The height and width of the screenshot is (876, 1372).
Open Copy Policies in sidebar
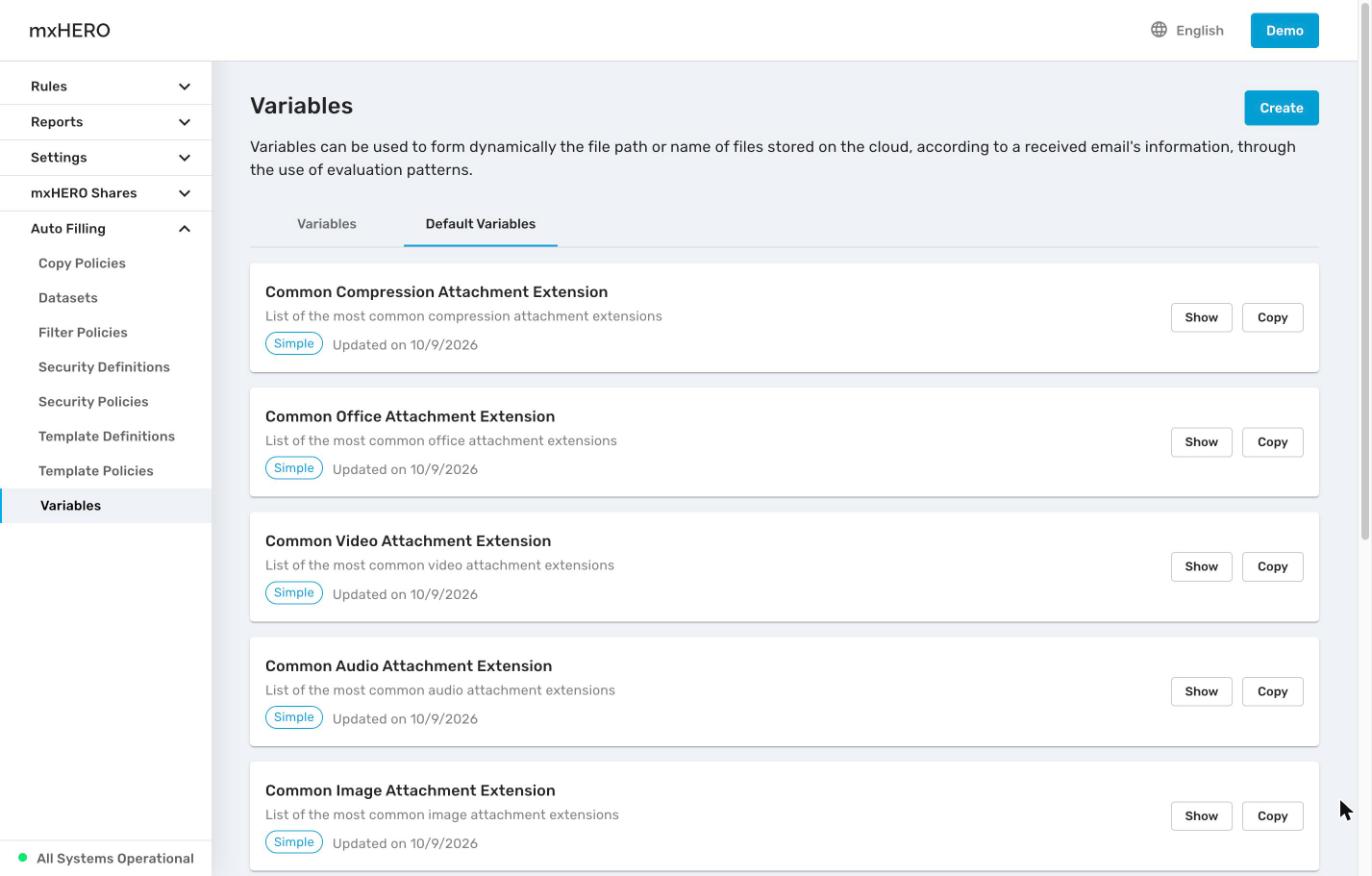82,263
